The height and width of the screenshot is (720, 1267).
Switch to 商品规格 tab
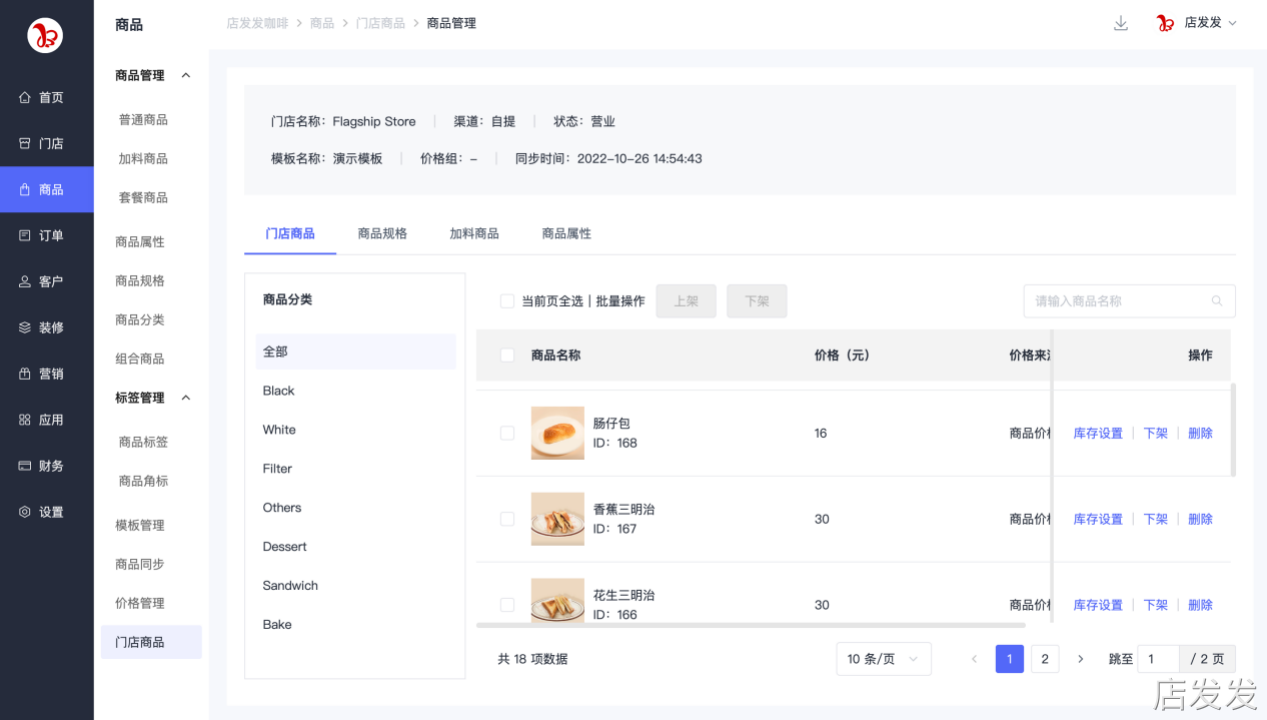click(x=383, y=233)
